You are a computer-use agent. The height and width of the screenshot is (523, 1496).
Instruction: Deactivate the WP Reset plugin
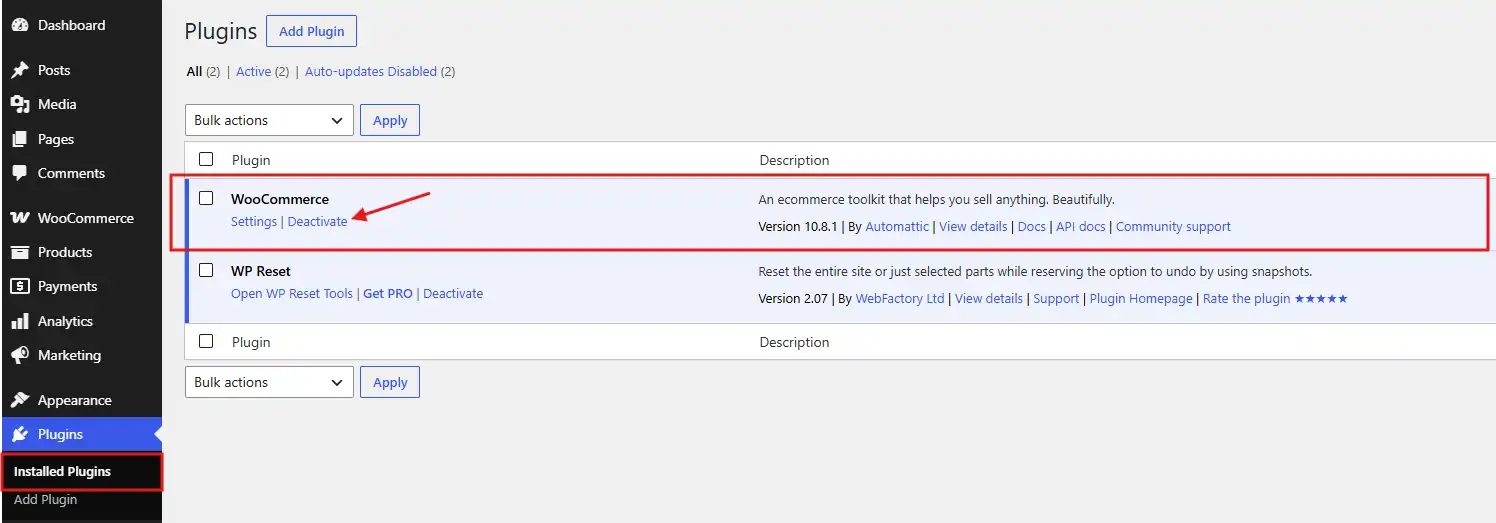pos(453,294)
